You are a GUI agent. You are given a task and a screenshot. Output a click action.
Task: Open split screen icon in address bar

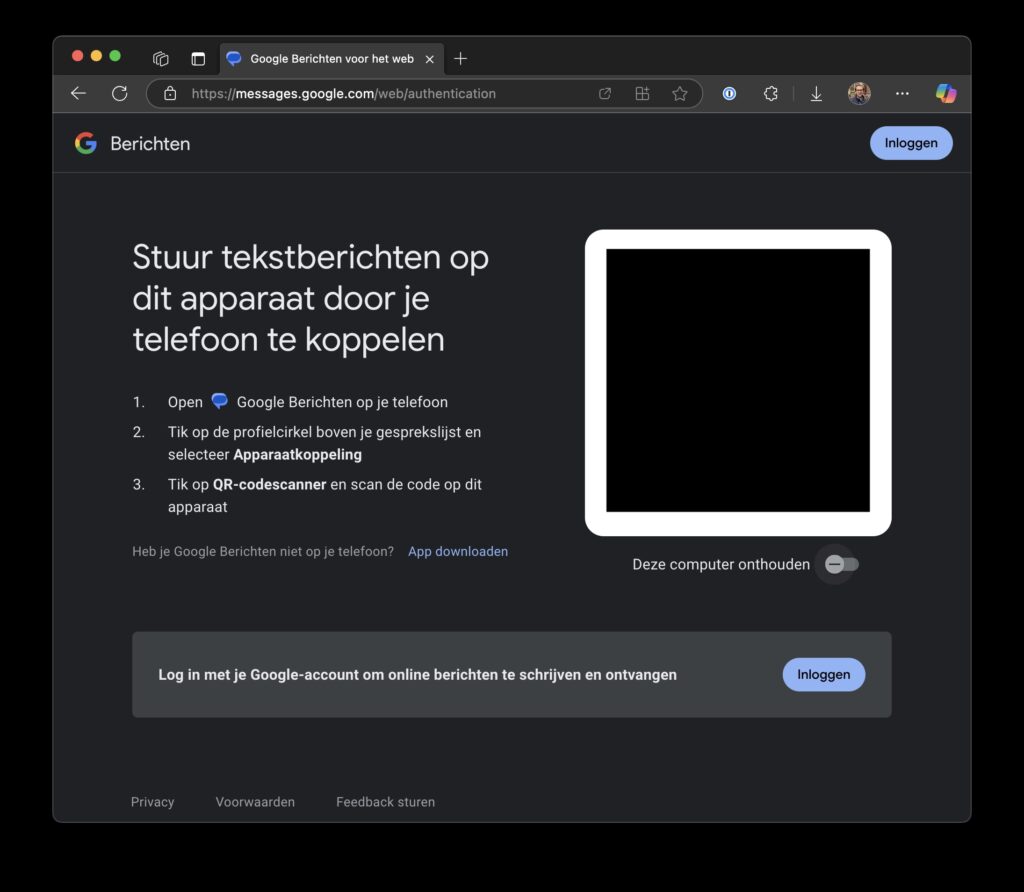(643, 93)
